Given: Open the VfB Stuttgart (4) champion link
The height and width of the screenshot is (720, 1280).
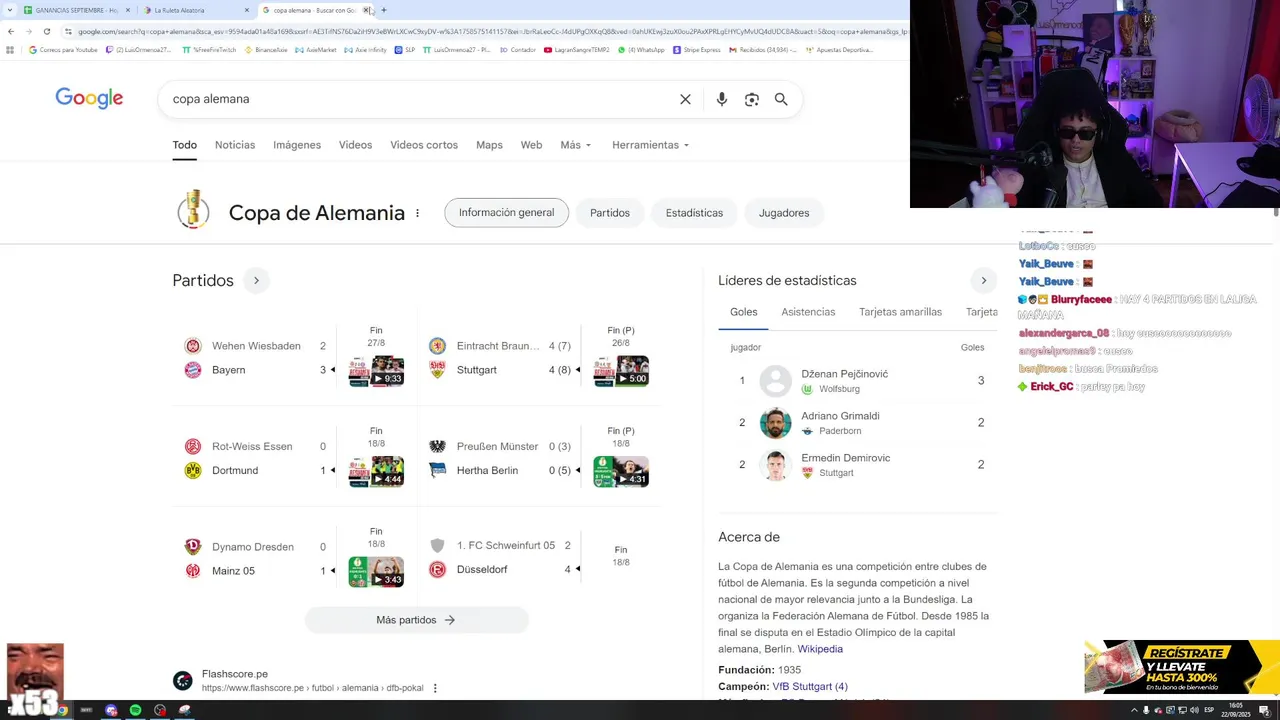Looking at the screenshot, I should tap(810, 687).
